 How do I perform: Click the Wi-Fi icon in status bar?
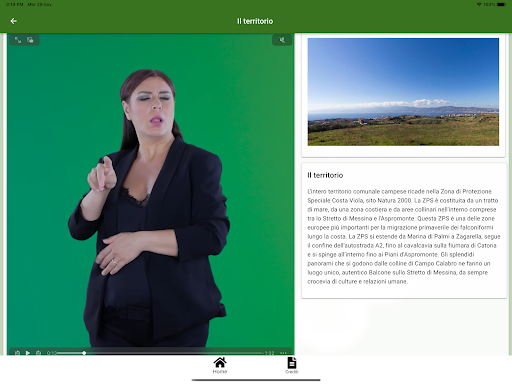(x=479, y=4)
